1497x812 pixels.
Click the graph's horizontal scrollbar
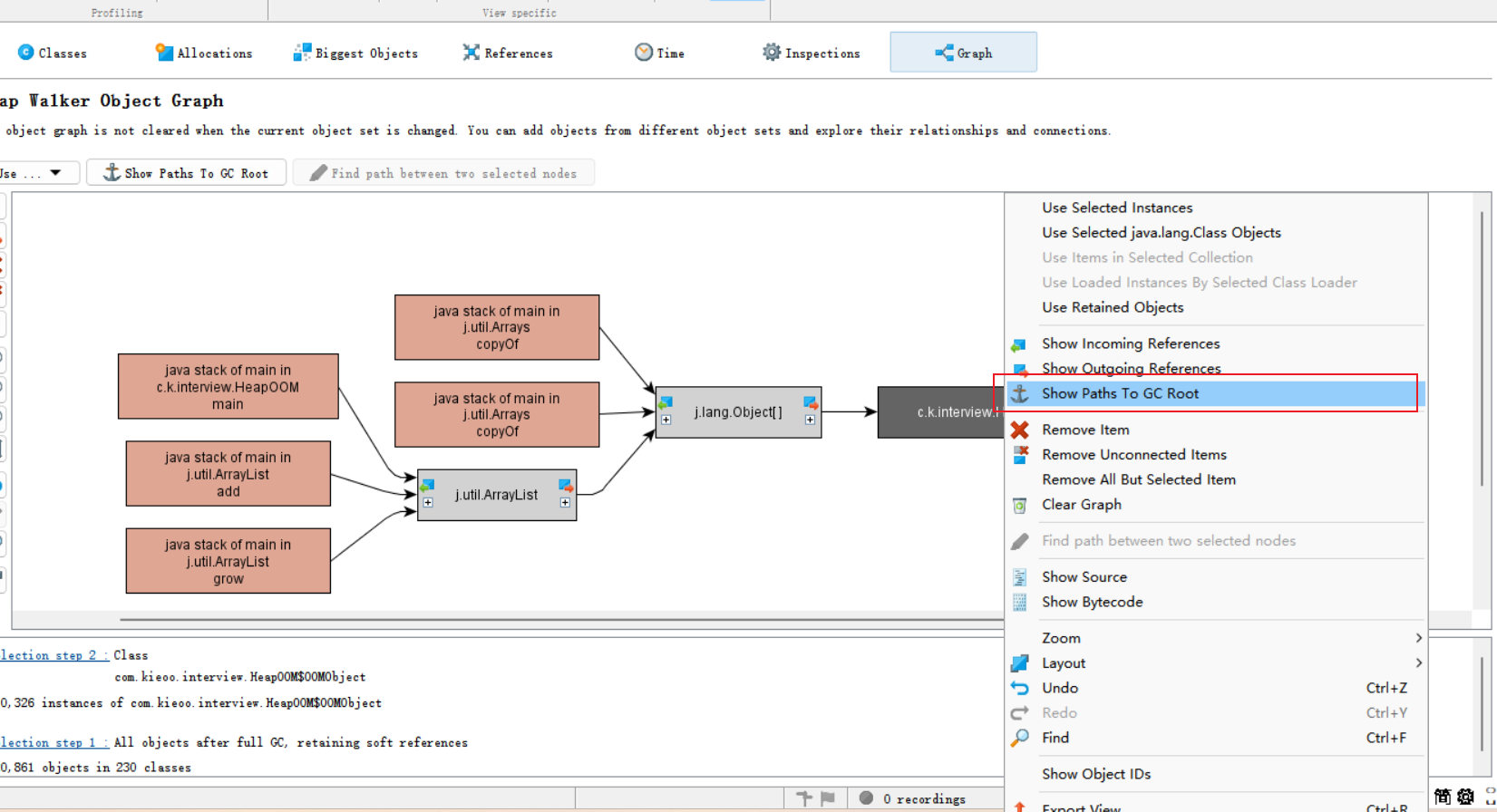[x=544, y=620]
